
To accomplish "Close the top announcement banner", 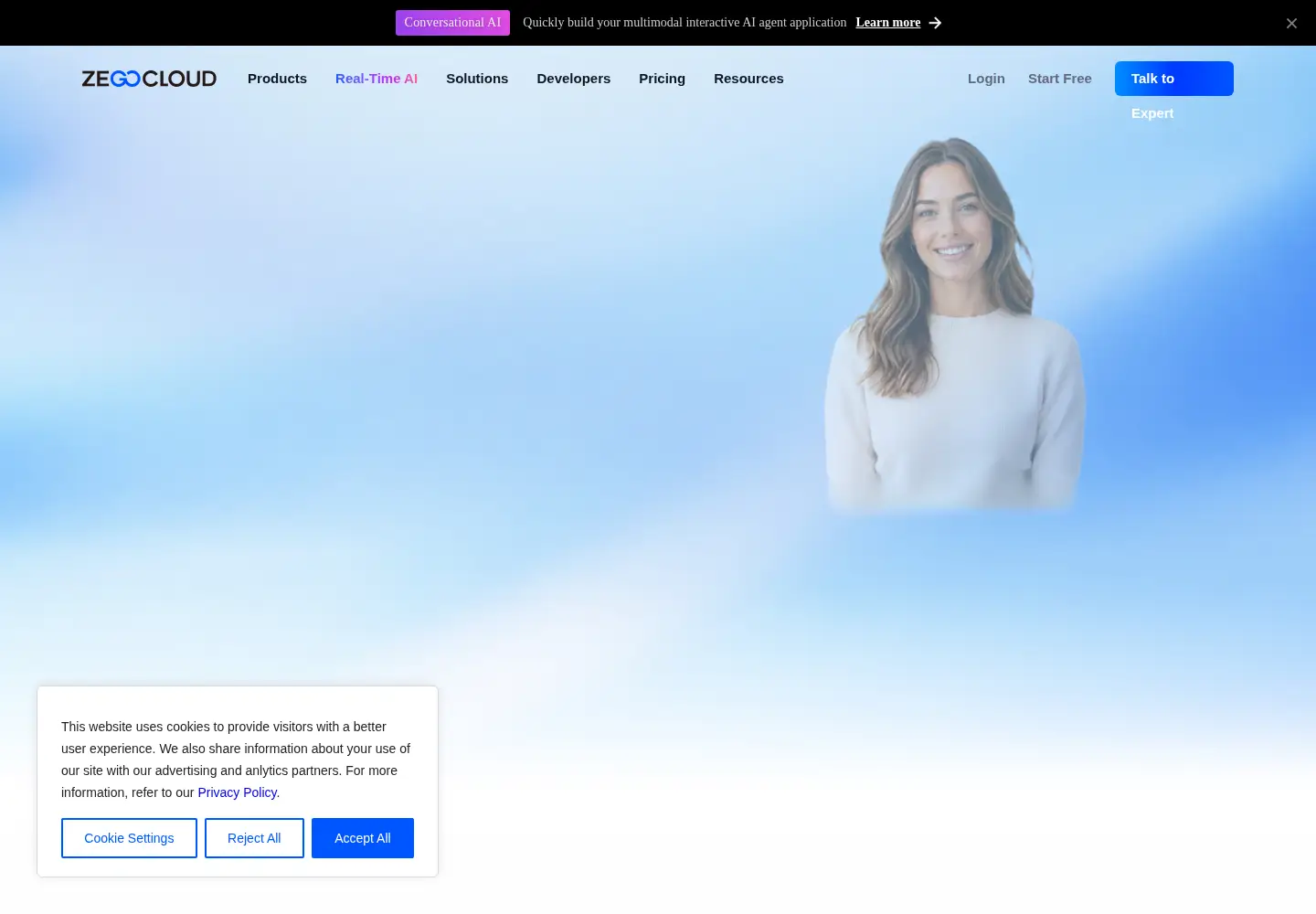I will (x=1291, y=23).
